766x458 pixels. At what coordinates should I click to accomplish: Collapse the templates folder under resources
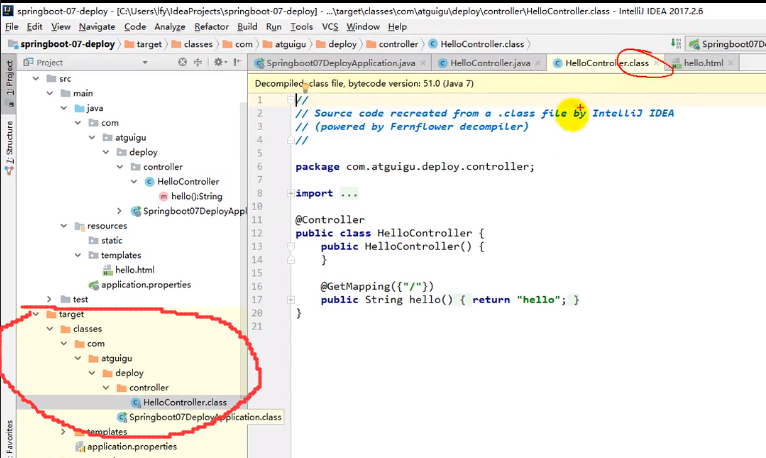78,255
